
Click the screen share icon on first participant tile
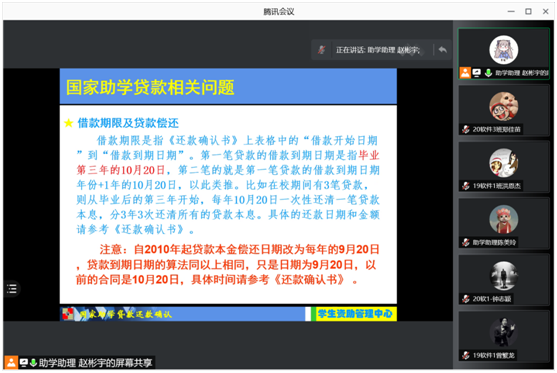pos(477,73)
